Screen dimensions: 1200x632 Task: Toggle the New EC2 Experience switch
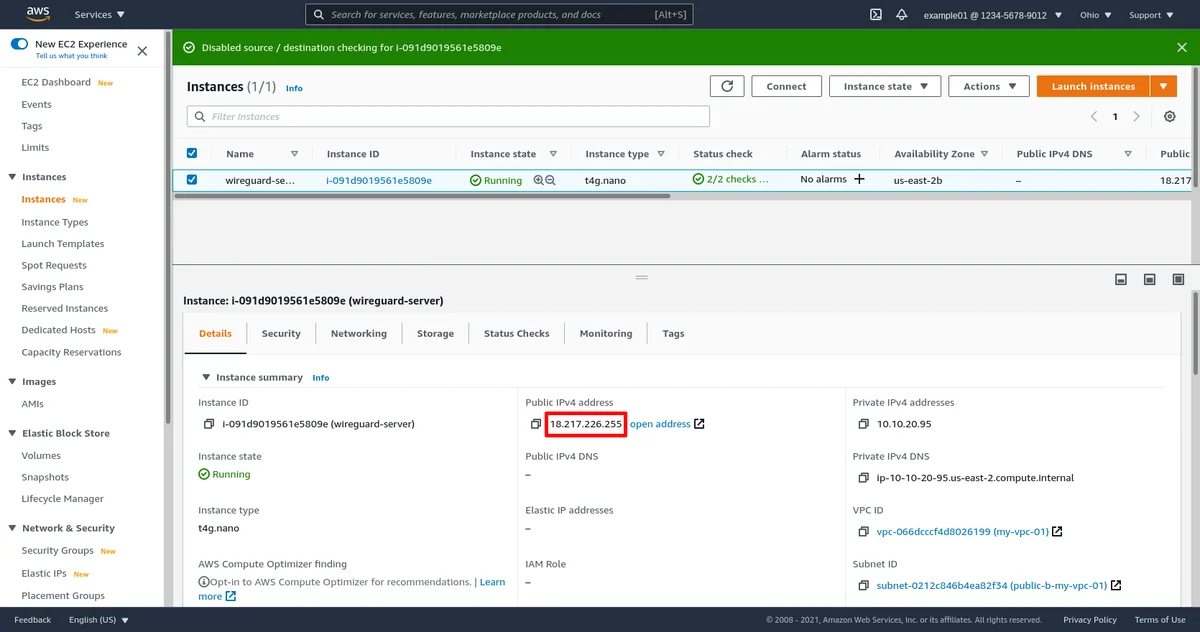(19, 44)
